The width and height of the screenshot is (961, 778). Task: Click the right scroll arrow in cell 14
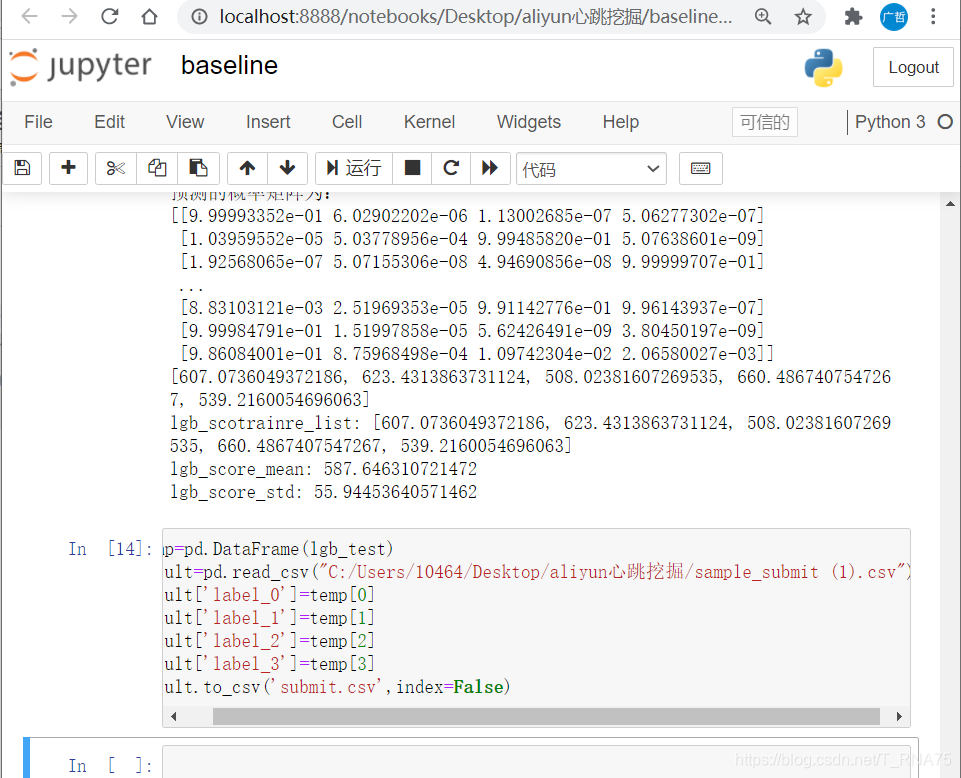click(899, 716)
